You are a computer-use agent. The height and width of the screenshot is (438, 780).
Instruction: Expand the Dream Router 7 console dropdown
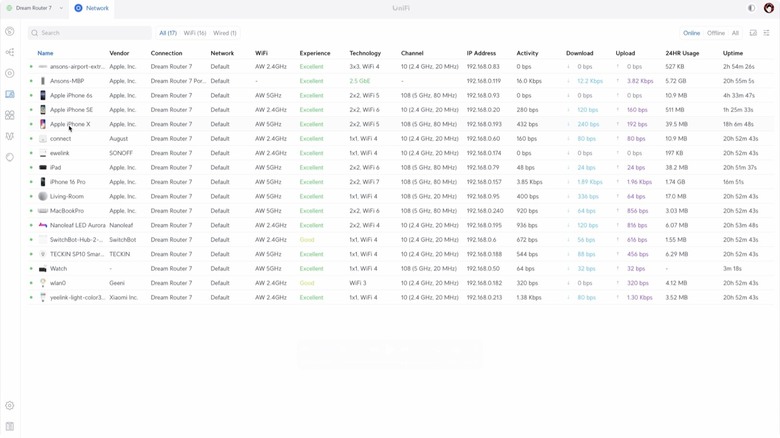click(61, 8)
